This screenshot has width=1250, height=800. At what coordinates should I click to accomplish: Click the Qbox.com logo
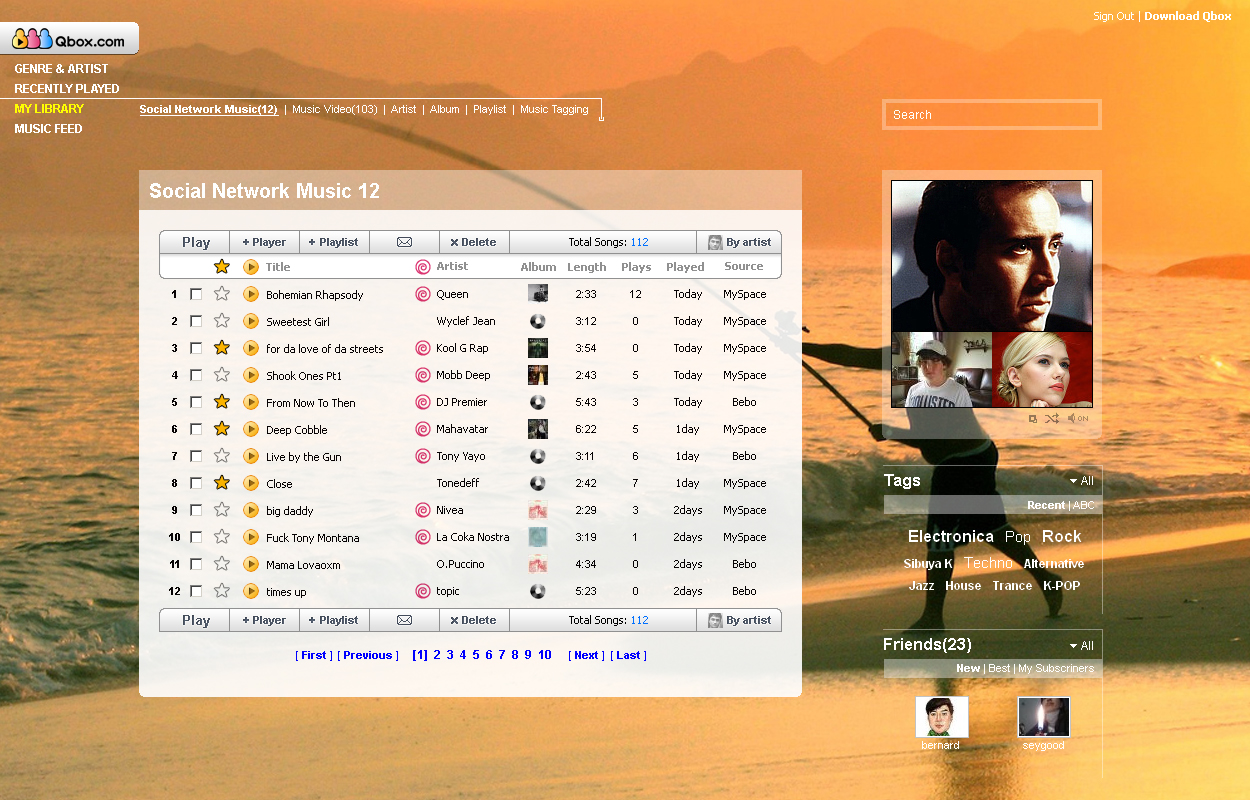[69, 39]
